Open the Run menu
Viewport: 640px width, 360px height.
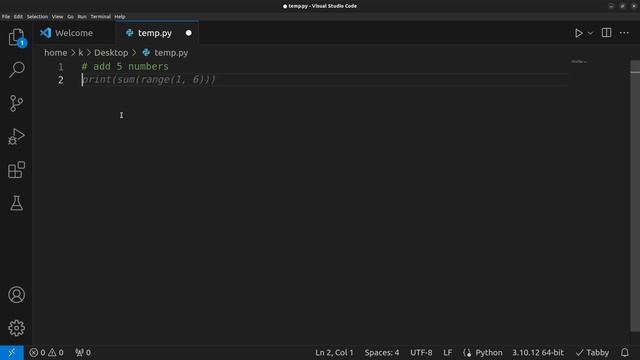click(x=82, y=17)
